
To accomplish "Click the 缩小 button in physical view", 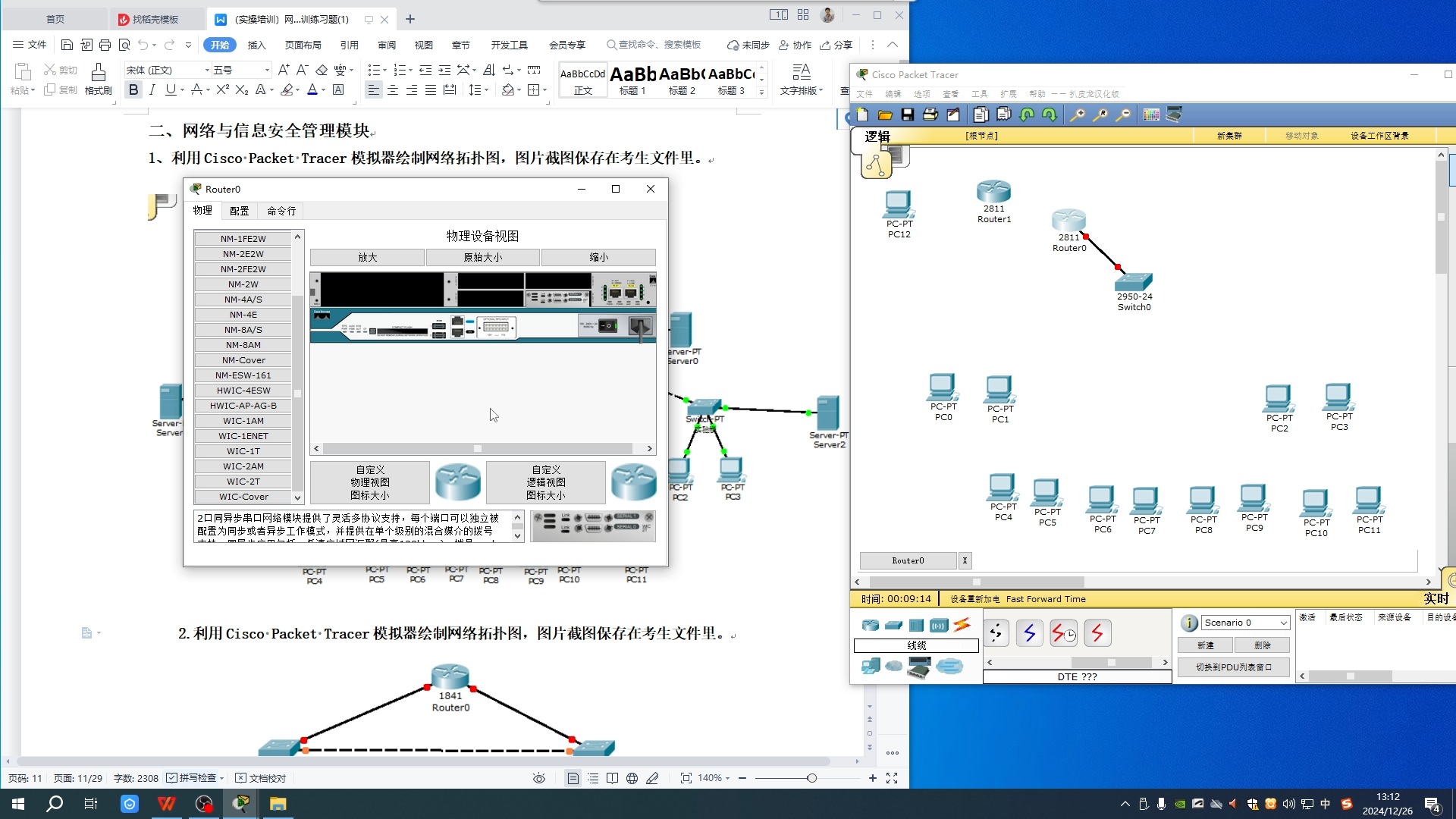I will tap(598, 258).
